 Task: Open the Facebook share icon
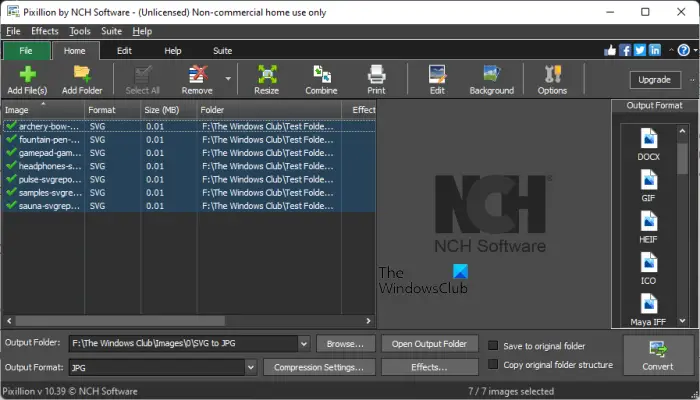[625, 50]
